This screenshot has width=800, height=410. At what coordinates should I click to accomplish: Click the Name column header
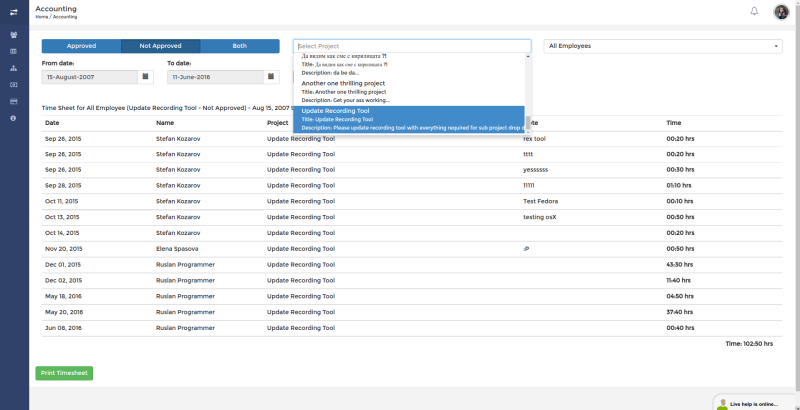tap(165, 123)
